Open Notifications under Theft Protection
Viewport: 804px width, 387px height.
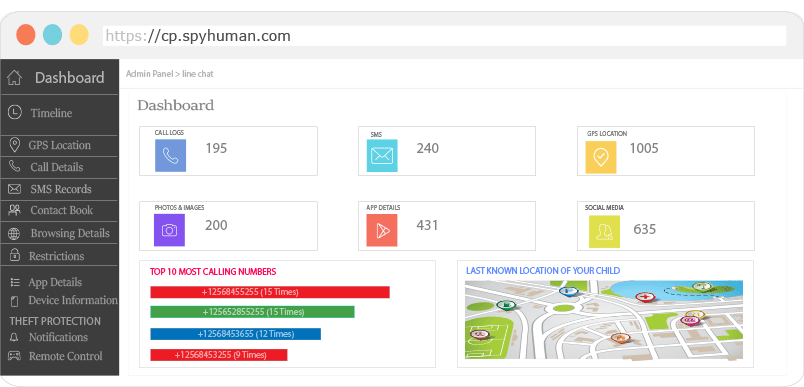(59, 337)
